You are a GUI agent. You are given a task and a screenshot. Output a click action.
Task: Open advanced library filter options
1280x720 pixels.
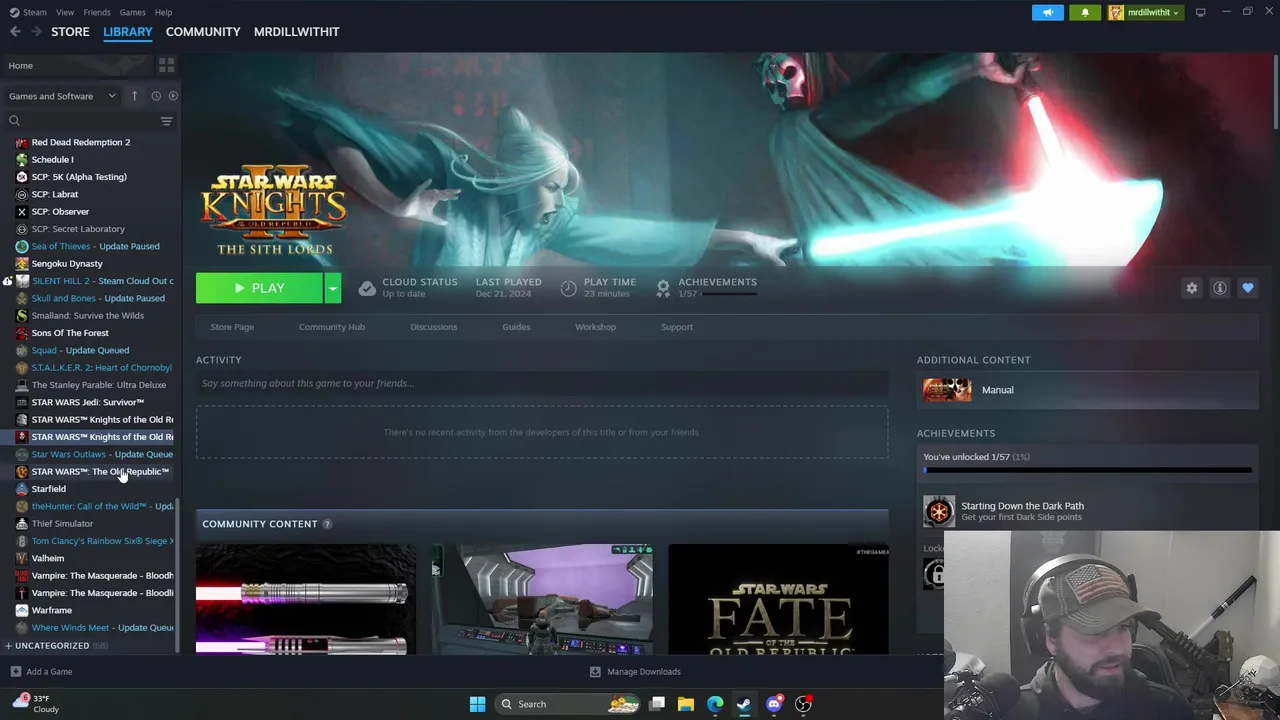[x=166, y=121]
